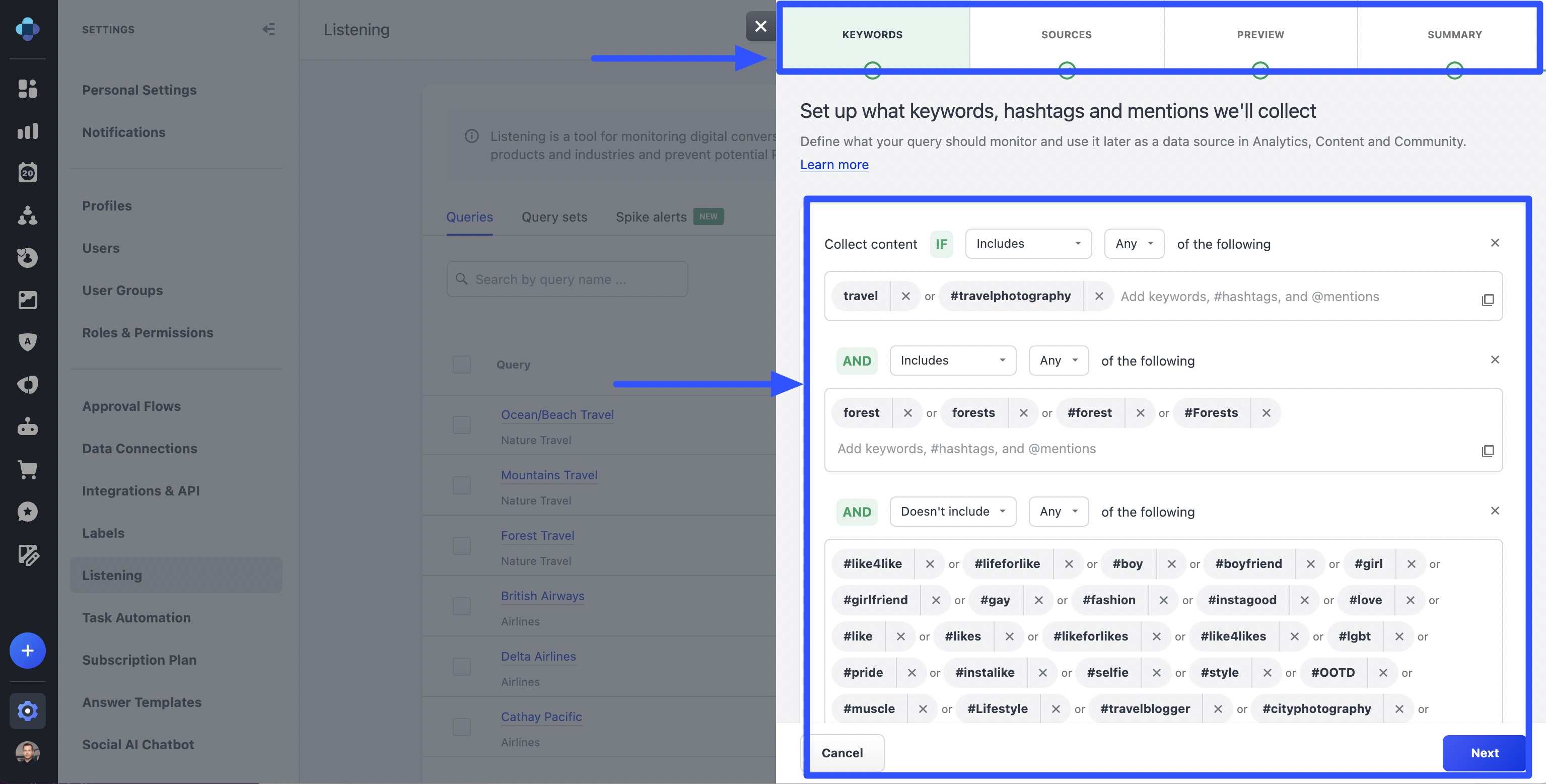Open the Media Library image icon

click(x=28, y=300)
